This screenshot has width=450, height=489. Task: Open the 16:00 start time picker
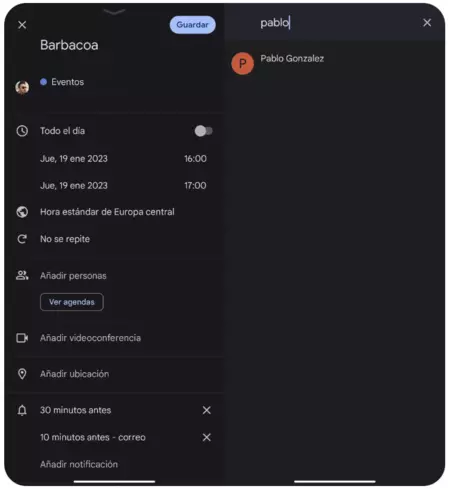[x=195, y=159]
